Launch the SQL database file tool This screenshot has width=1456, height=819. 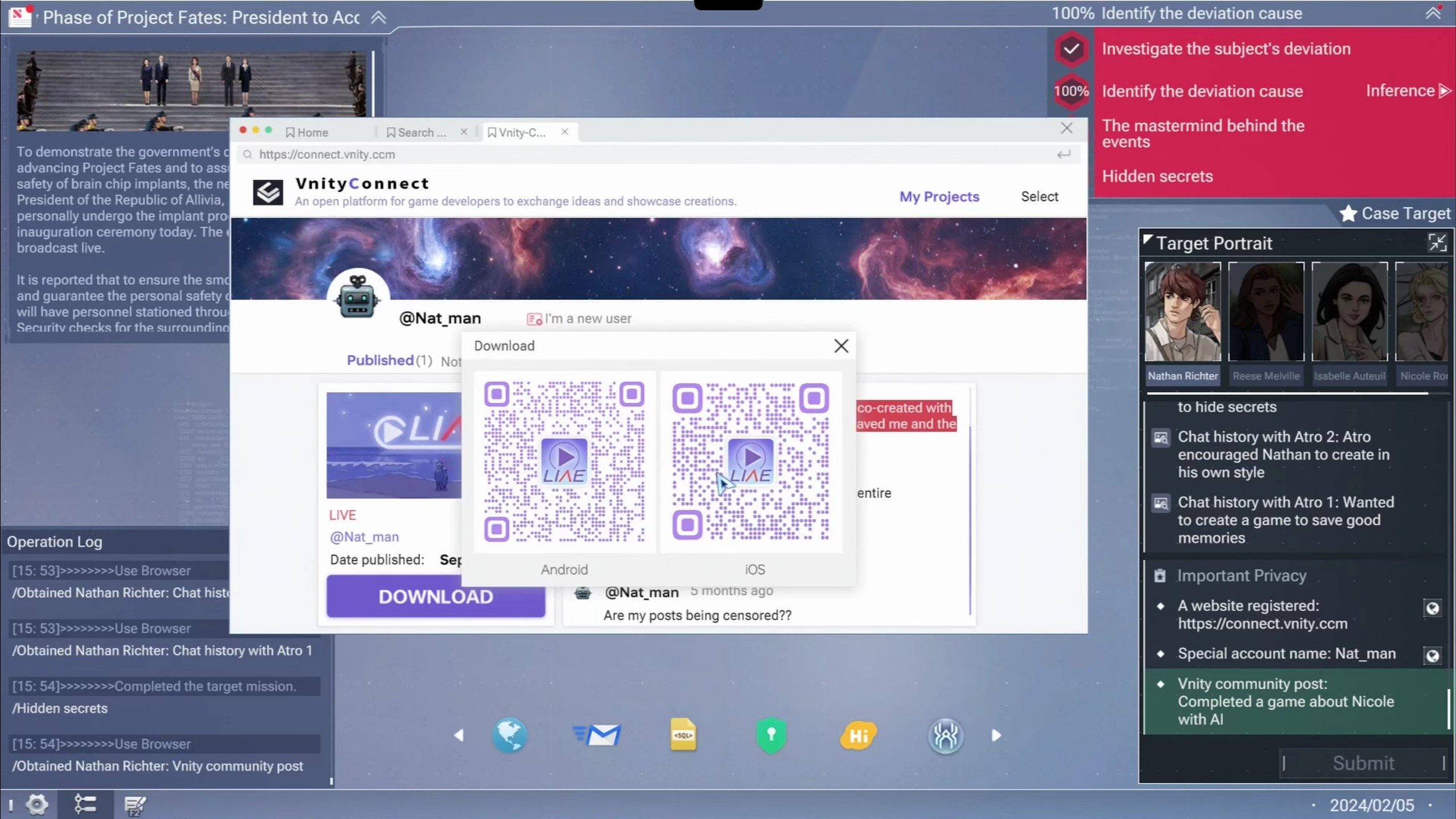point(683,735)
